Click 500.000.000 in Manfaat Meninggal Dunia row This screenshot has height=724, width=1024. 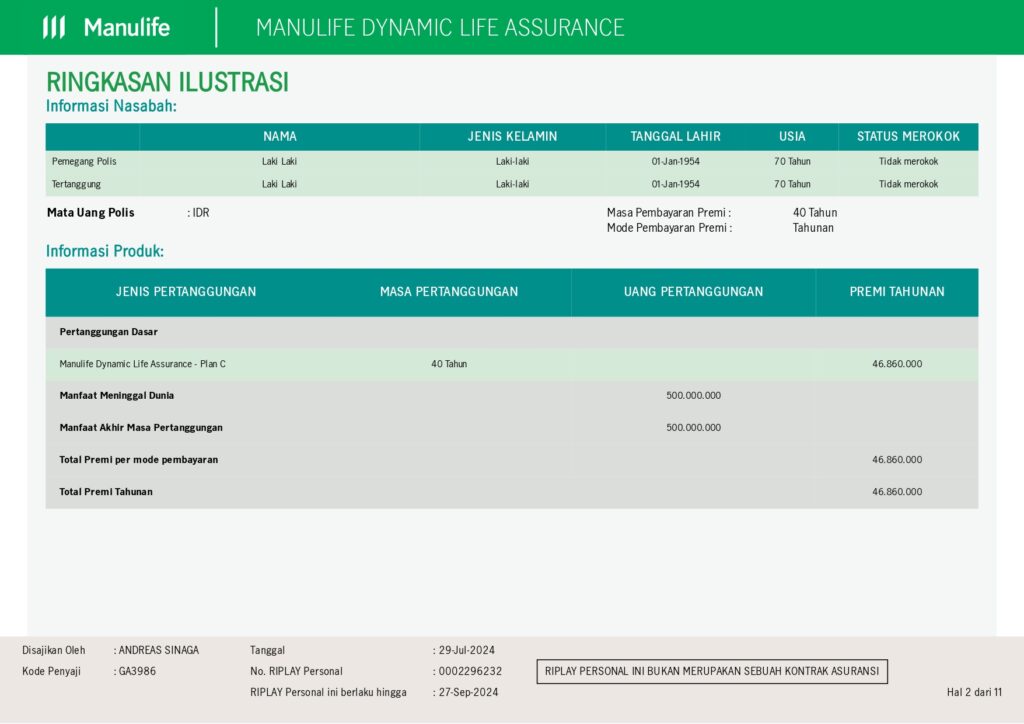694,396
